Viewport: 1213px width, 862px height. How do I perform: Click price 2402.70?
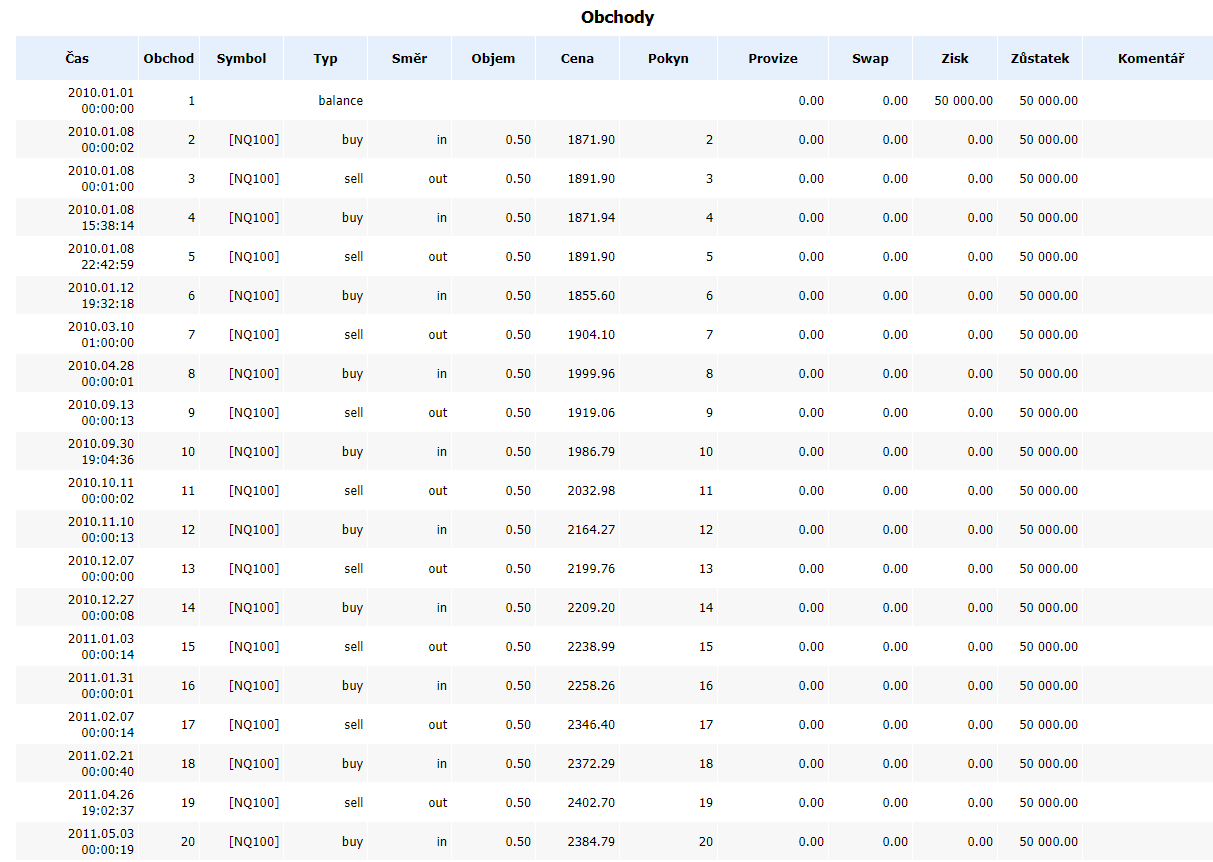(x=591, y=803)
